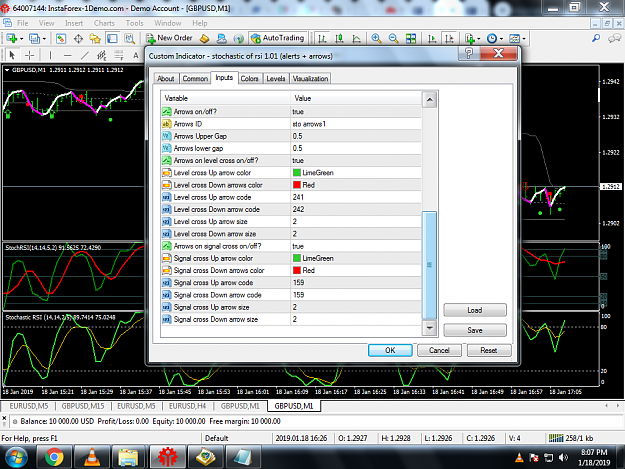
Task: Select bar chart display icon
Action: tap(322, 39)
